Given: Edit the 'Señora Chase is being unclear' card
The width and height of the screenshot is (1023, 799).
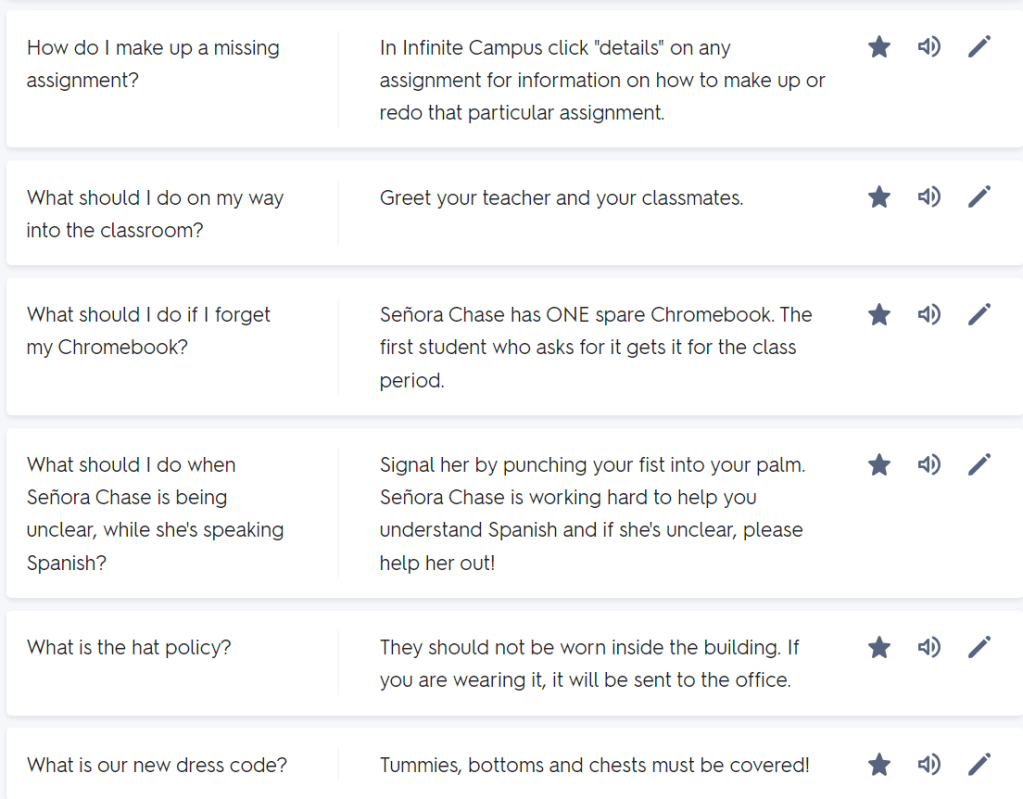Looking at the screenshot, I should click(979, 465).
